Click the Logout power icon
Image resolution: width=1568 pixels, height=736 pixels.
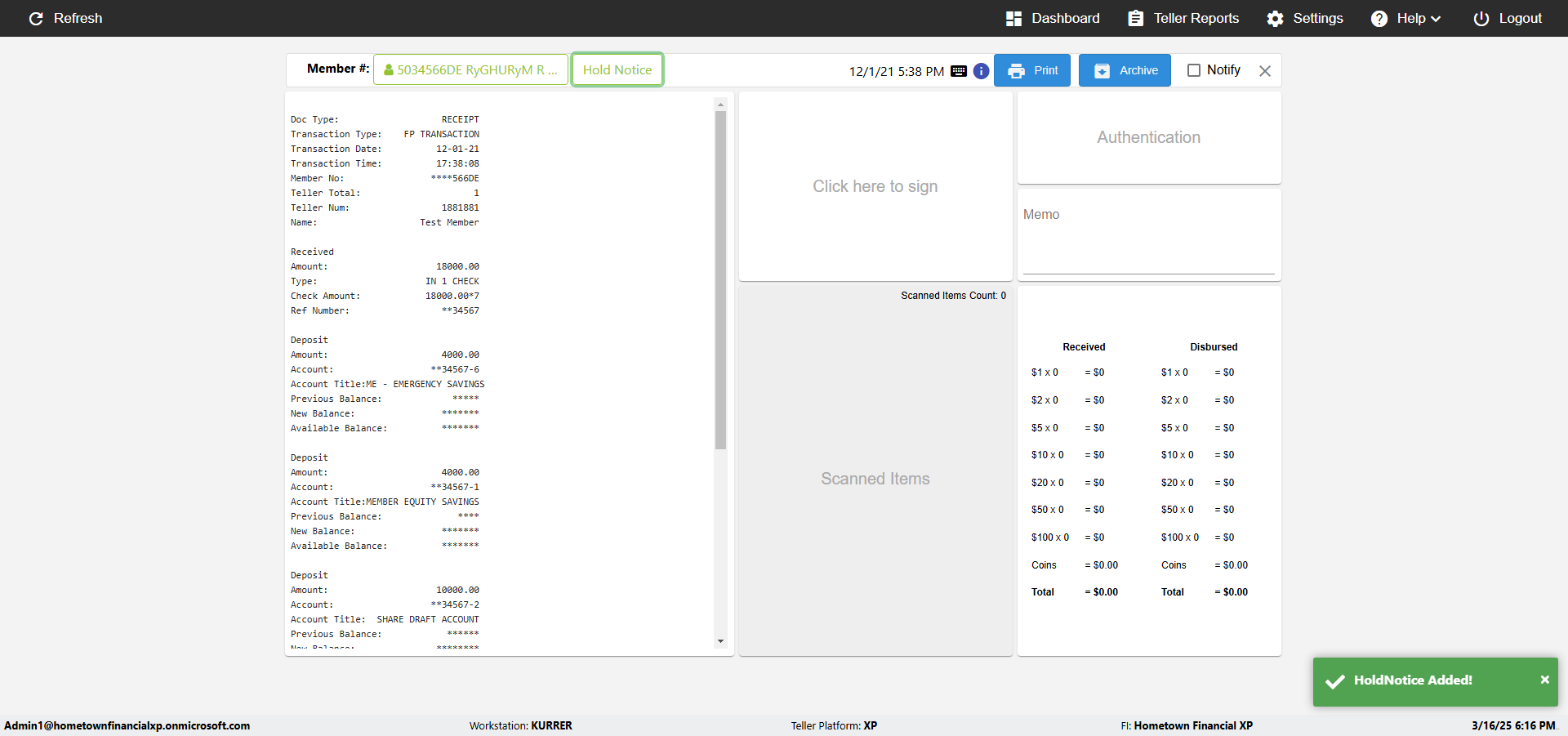click(x=1481, y=18)
